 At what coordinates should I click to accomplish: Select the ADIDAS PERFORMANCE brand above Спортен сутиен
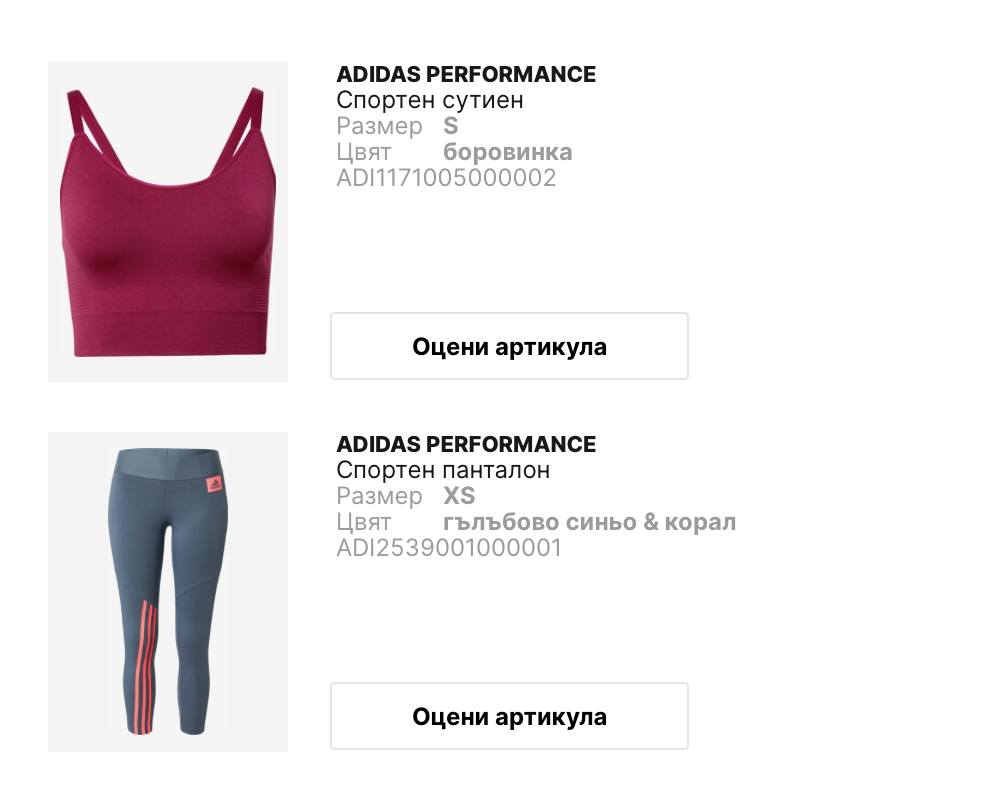point(466,74)
